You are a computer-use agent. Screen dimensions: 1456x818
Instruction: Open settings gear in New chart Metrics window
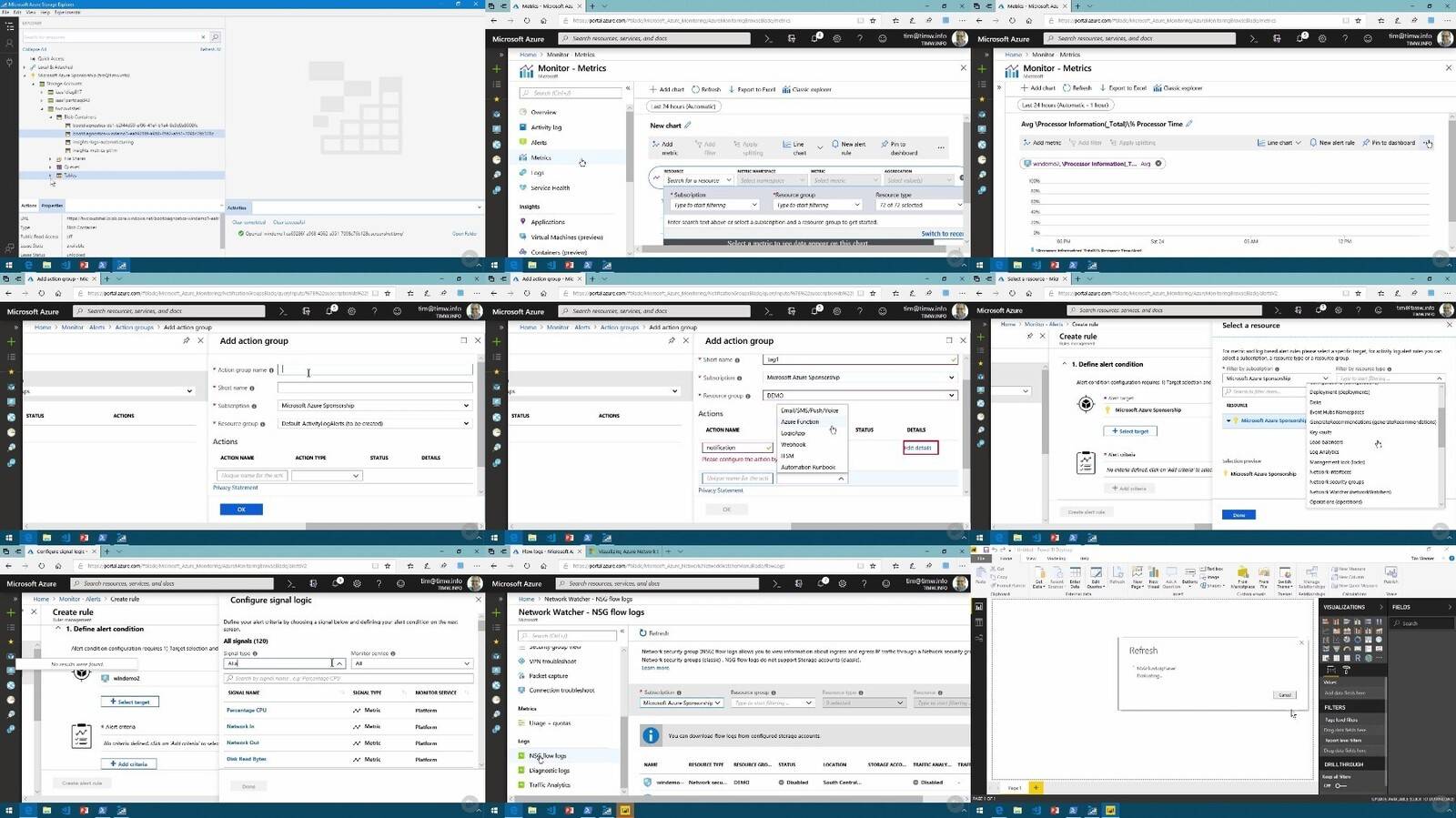(837, 39)
